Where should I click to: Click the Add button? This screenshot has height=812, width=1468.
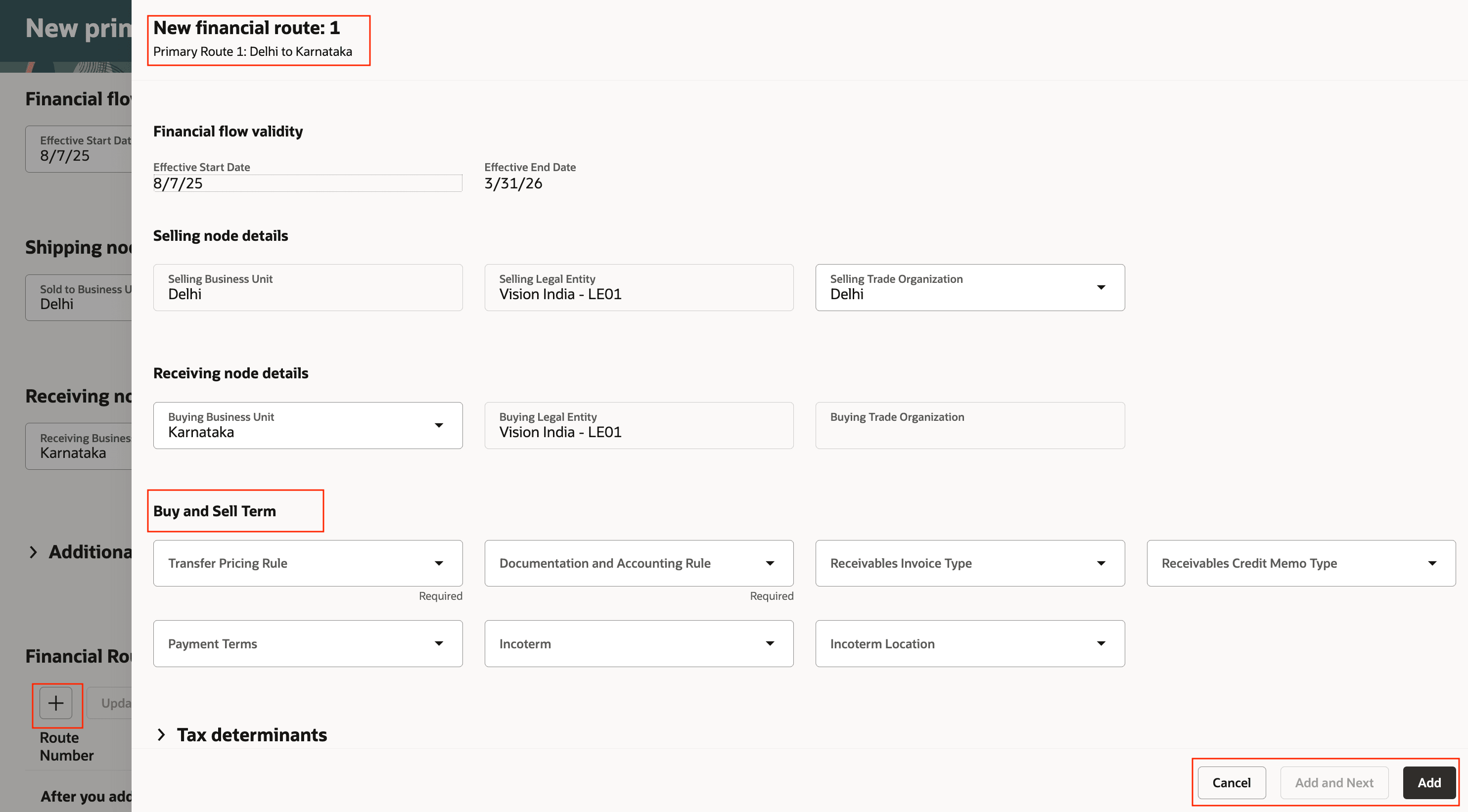[x=1428, y=783]
